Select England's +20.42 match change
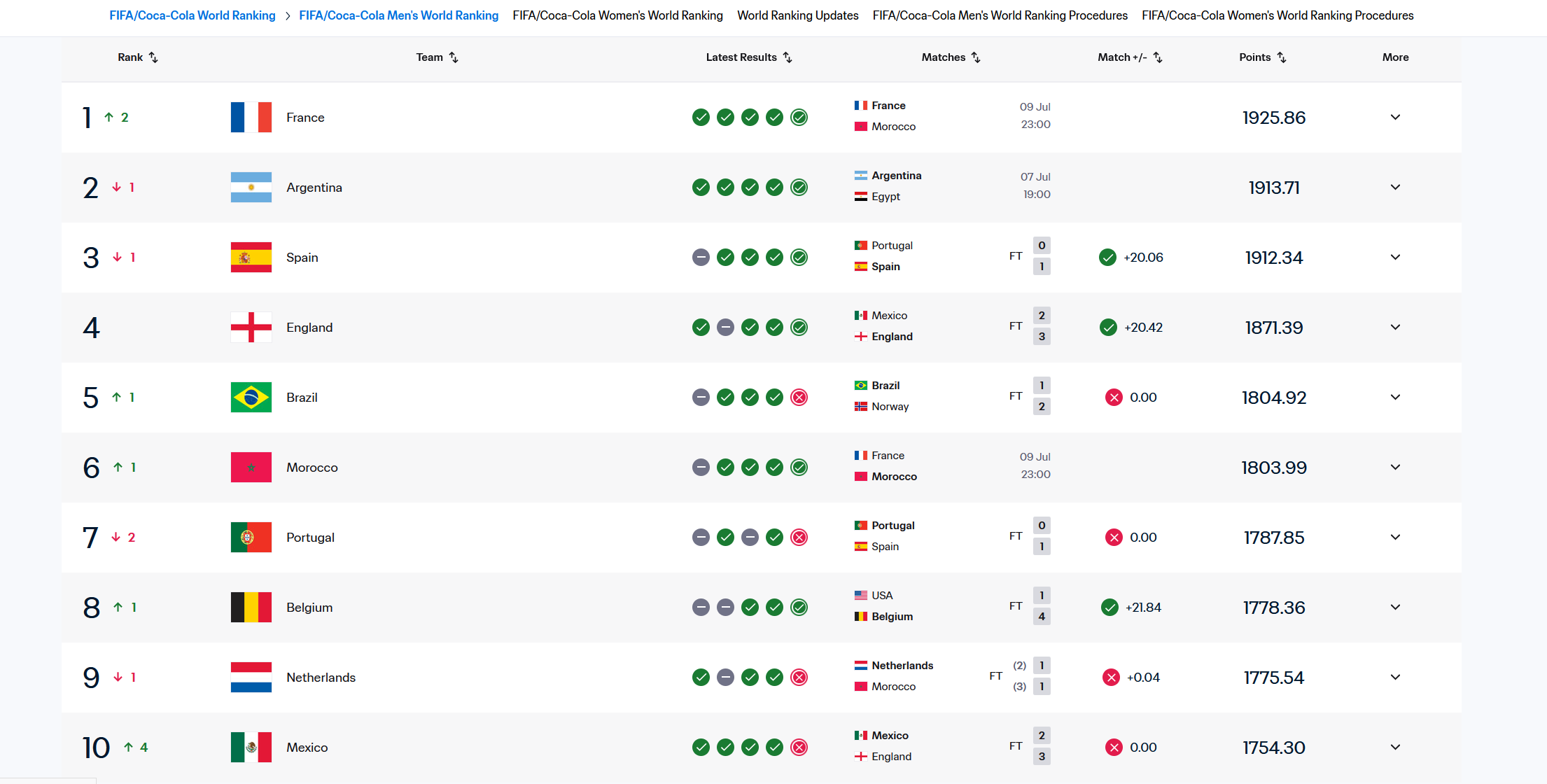The width and height of the screenshot is (1547, 784). (x=1143, y=328)
